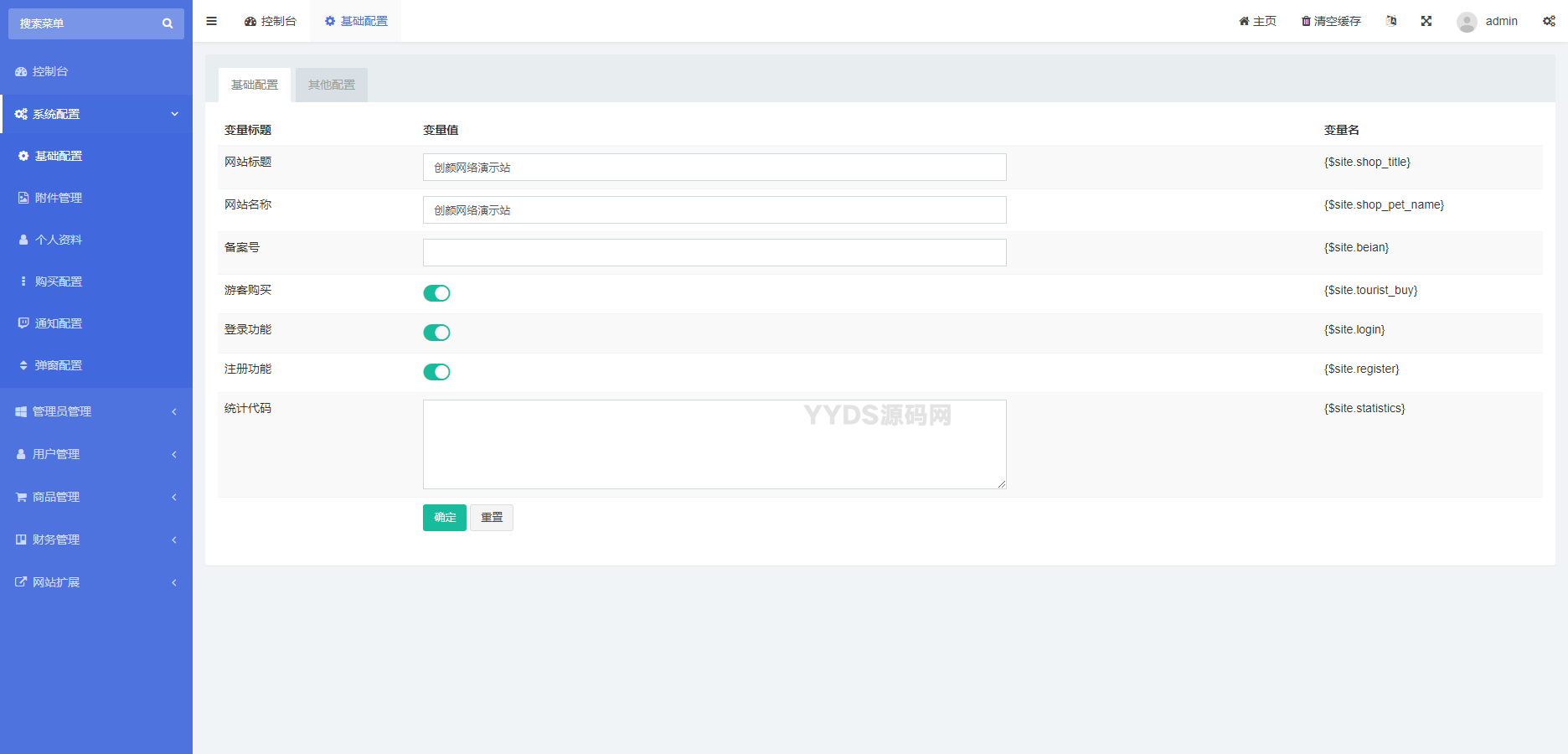The height and width of the screenshot is (754, 1568).
Task: Click the hamburger menu toggle icon
Action: pyautogui.click(x=211, y=21)
